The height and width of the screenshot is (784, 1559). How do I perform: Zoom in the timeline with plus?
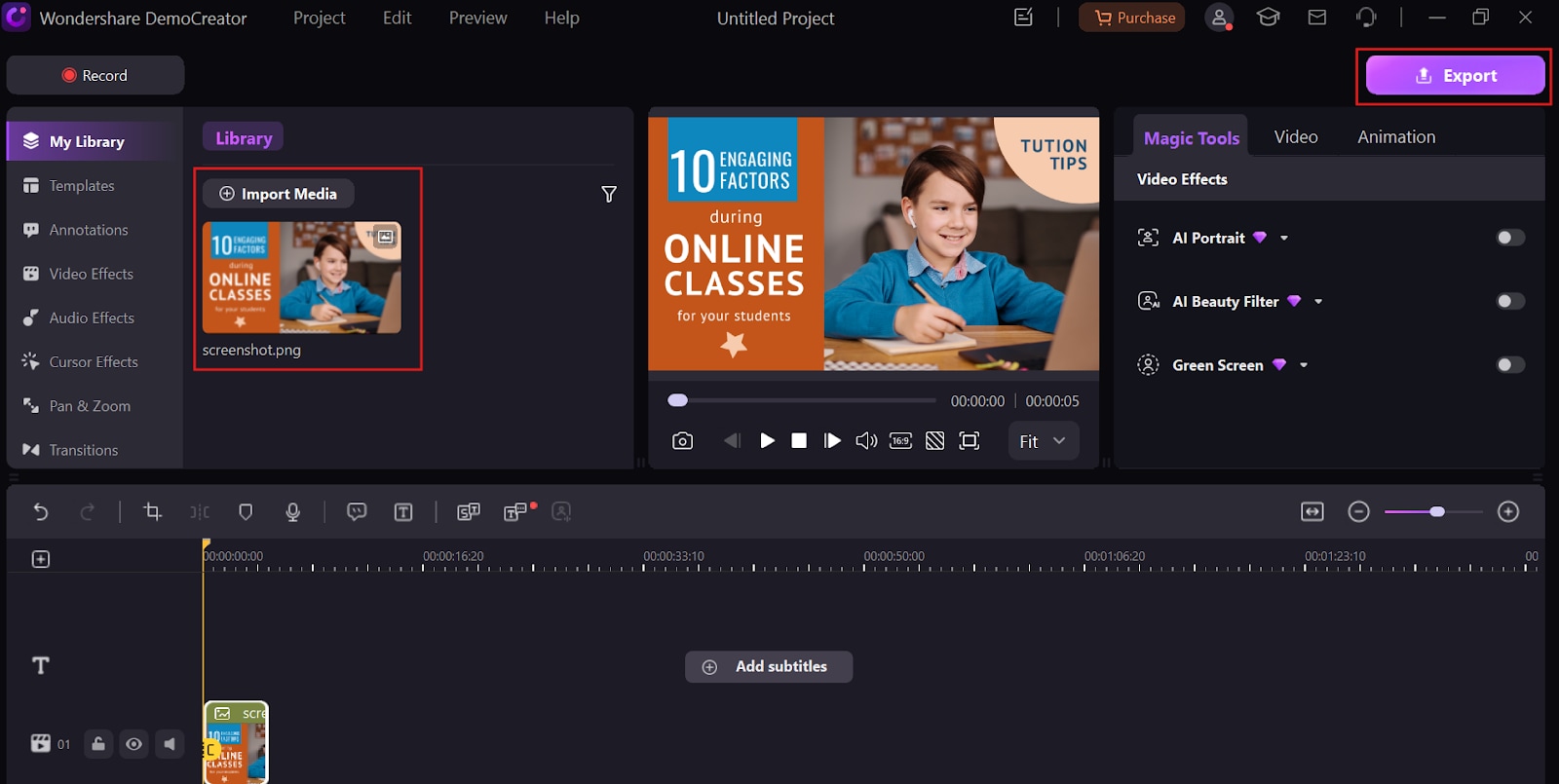coord(1508,511)
